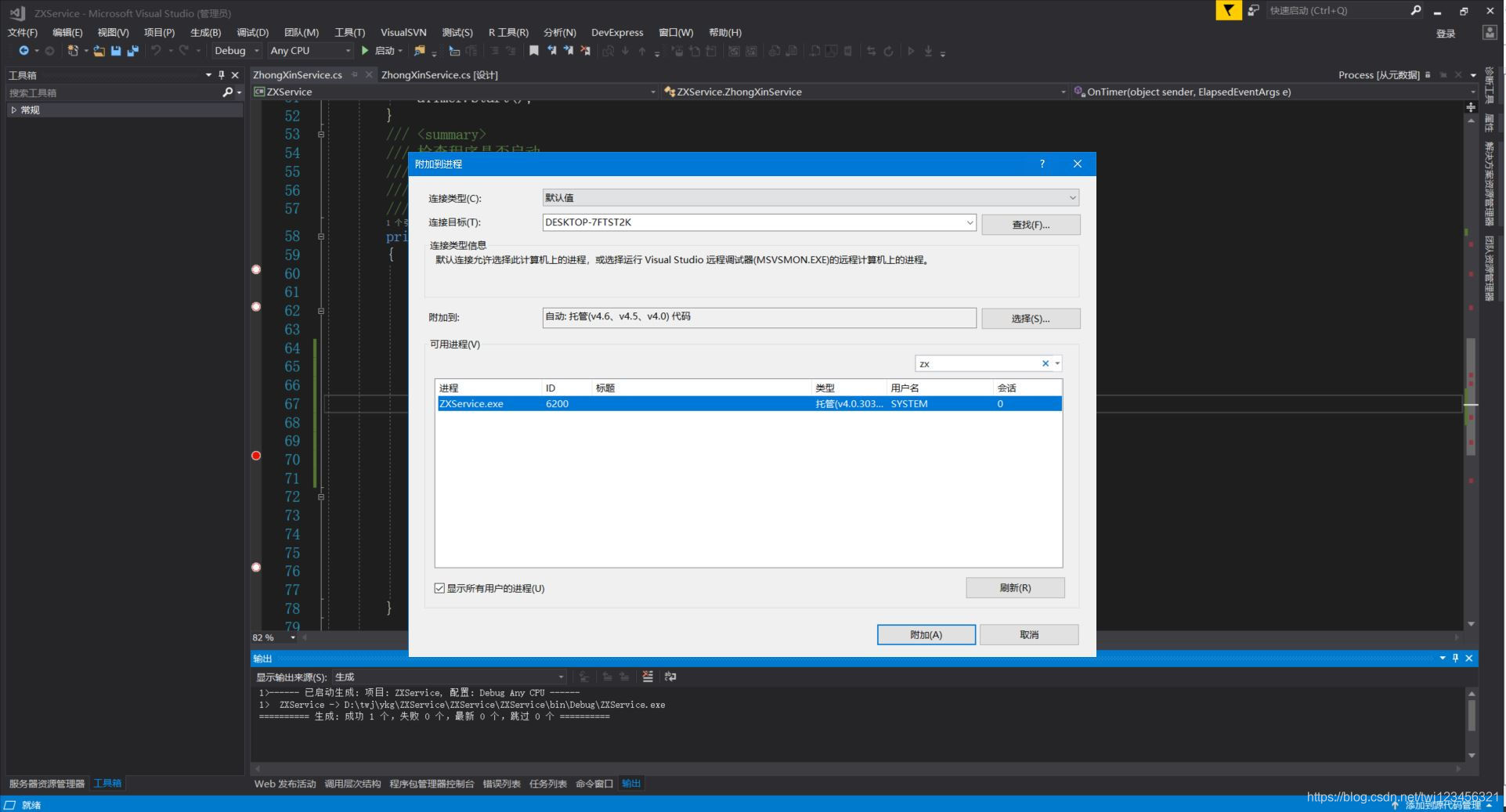1506x812 pixels.
Task: Click the account avatar icon below window controls
Action: pos(1489,32)
